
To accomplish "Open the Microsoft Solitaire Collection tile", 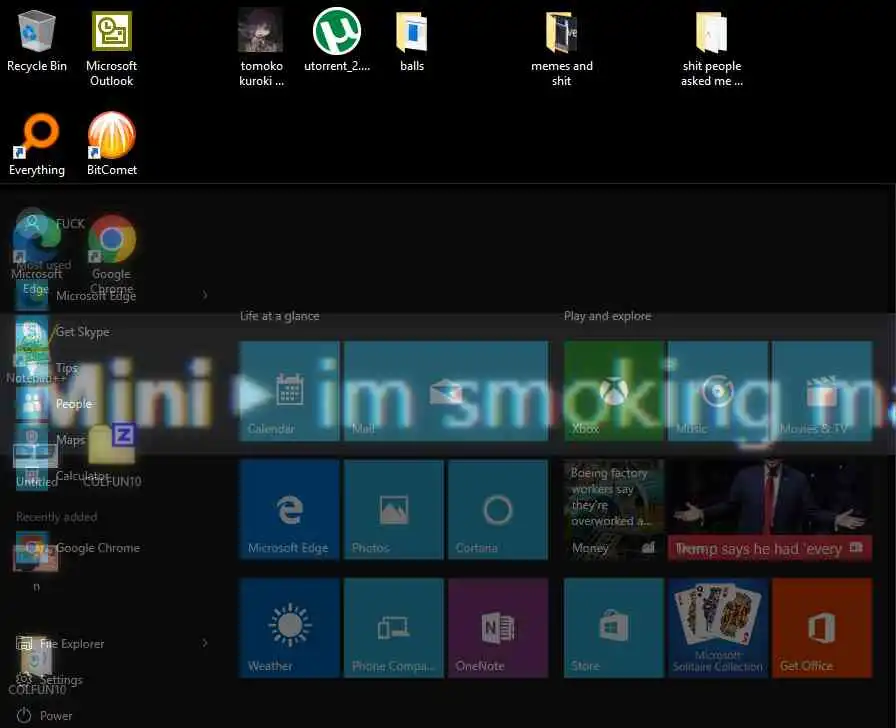I will point(718,627).
